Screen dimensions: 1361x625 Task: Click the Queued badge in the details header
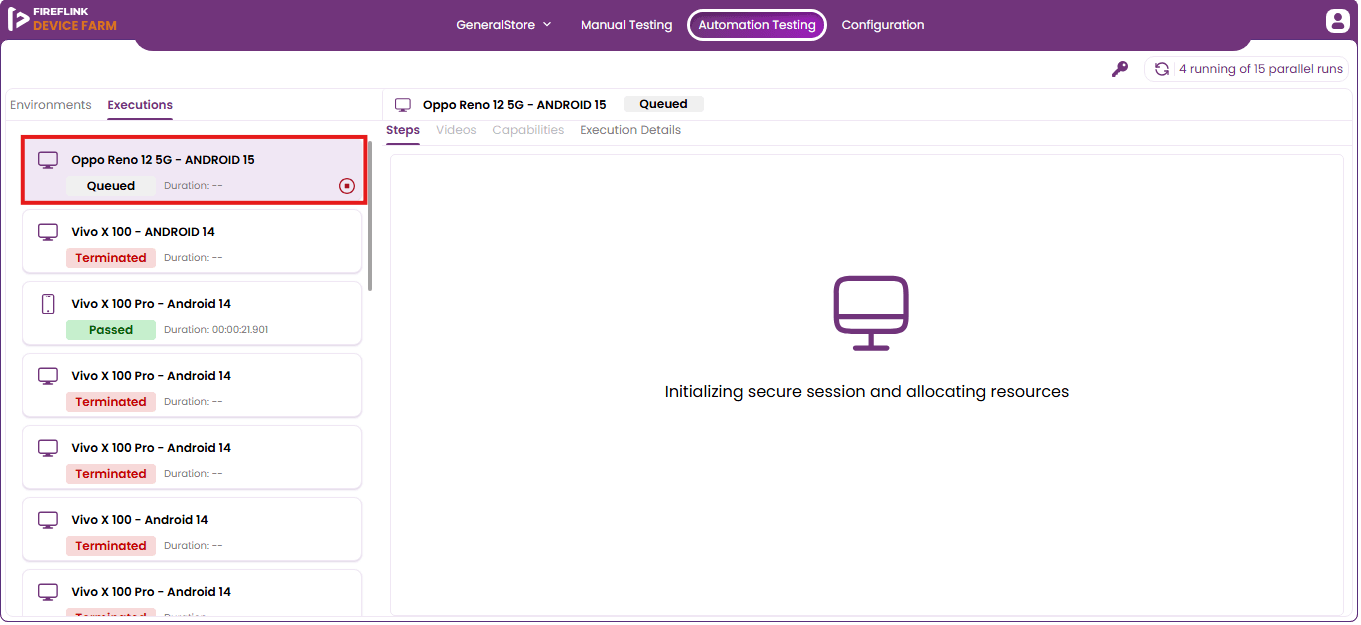point(664,104)
